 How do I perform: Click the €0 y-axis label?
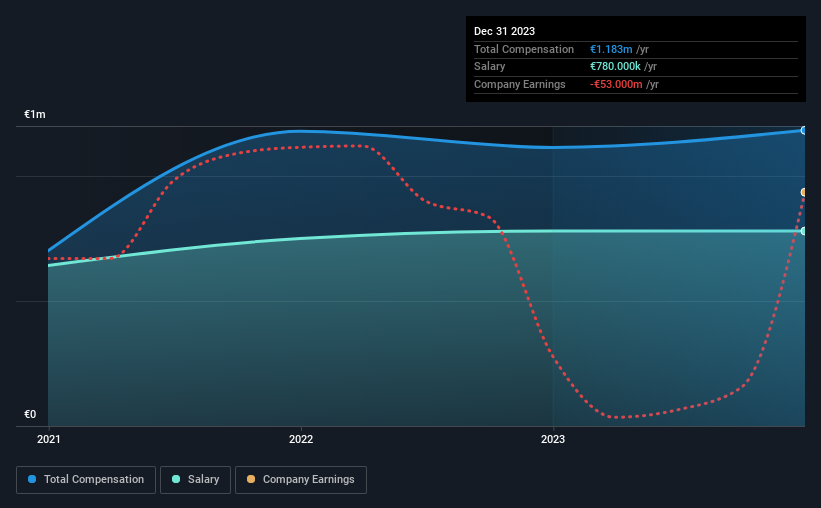(30, 414)
